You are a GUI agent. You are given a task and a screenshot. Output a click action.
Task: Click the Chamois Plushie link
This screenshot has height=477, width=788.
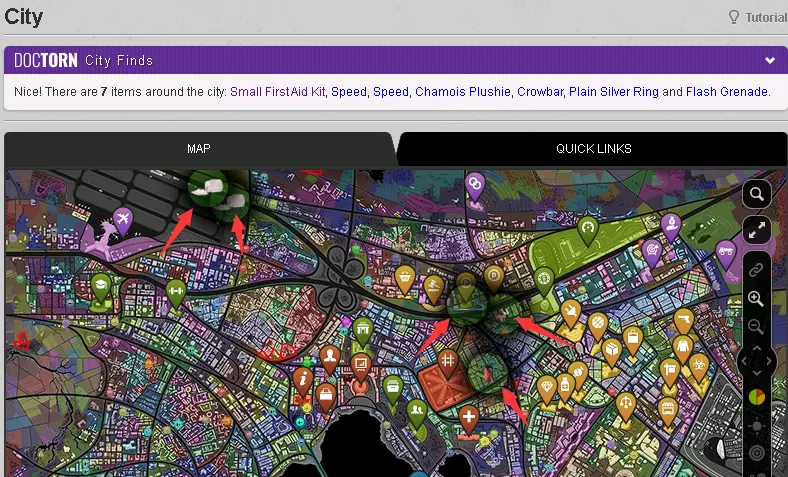[462, 92]
